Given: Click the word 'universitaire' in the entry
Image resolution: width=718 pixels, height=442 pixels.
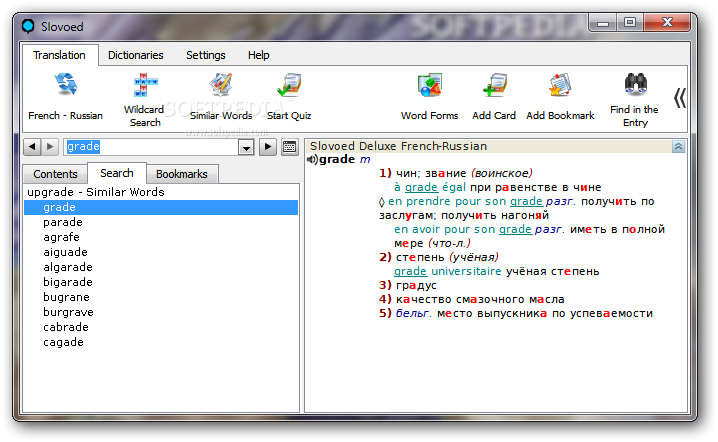Looking at the screenshot, I should pyautogui.click(x=466, y=272).
